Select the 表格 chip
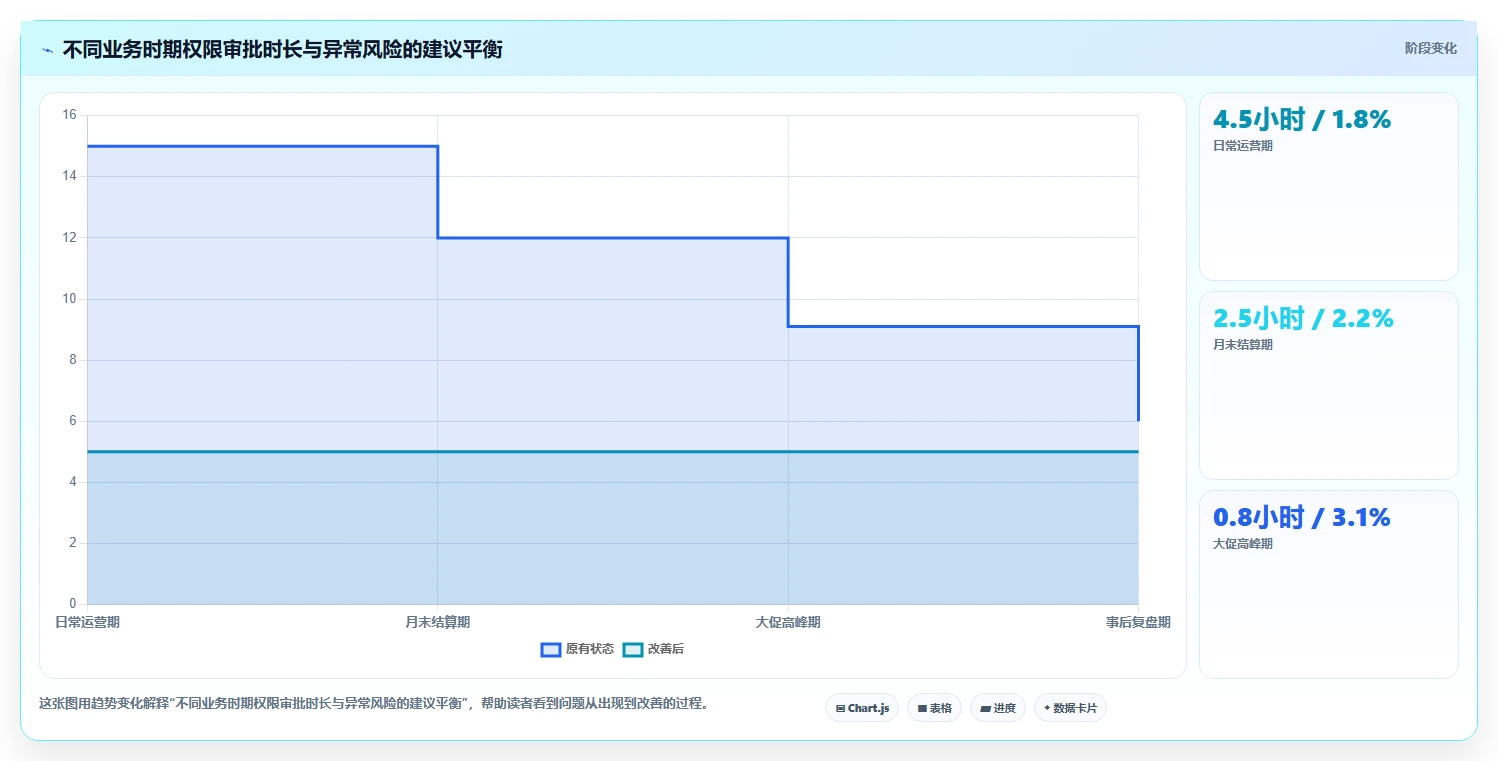1498x761 pixels. coord(934,708)
